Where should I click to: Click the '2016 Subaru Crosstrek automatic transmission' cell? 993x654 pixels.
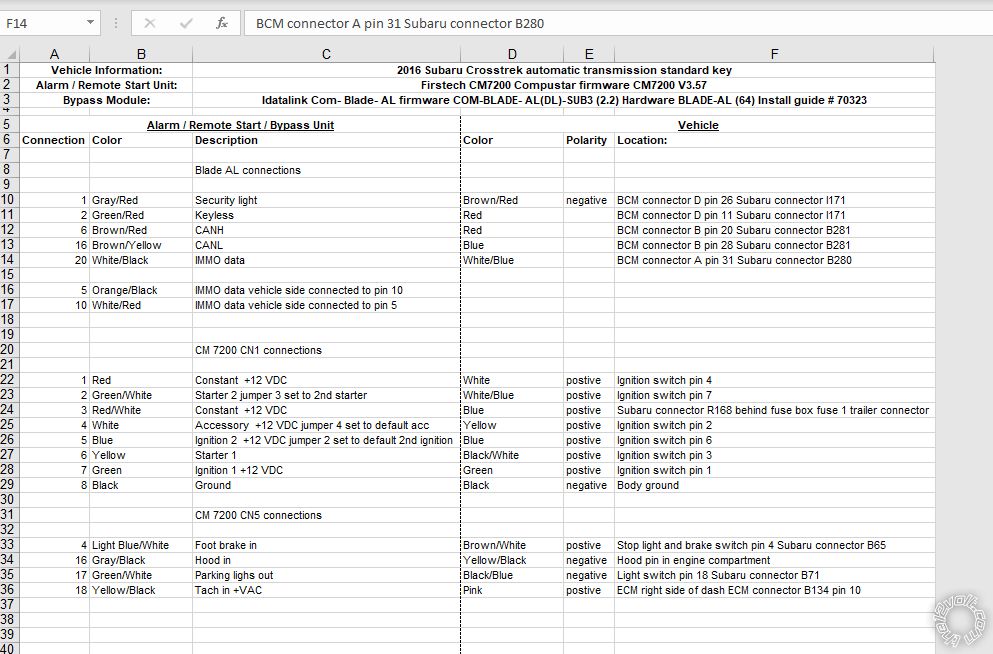pyautogui.click(x=564, y=70)
